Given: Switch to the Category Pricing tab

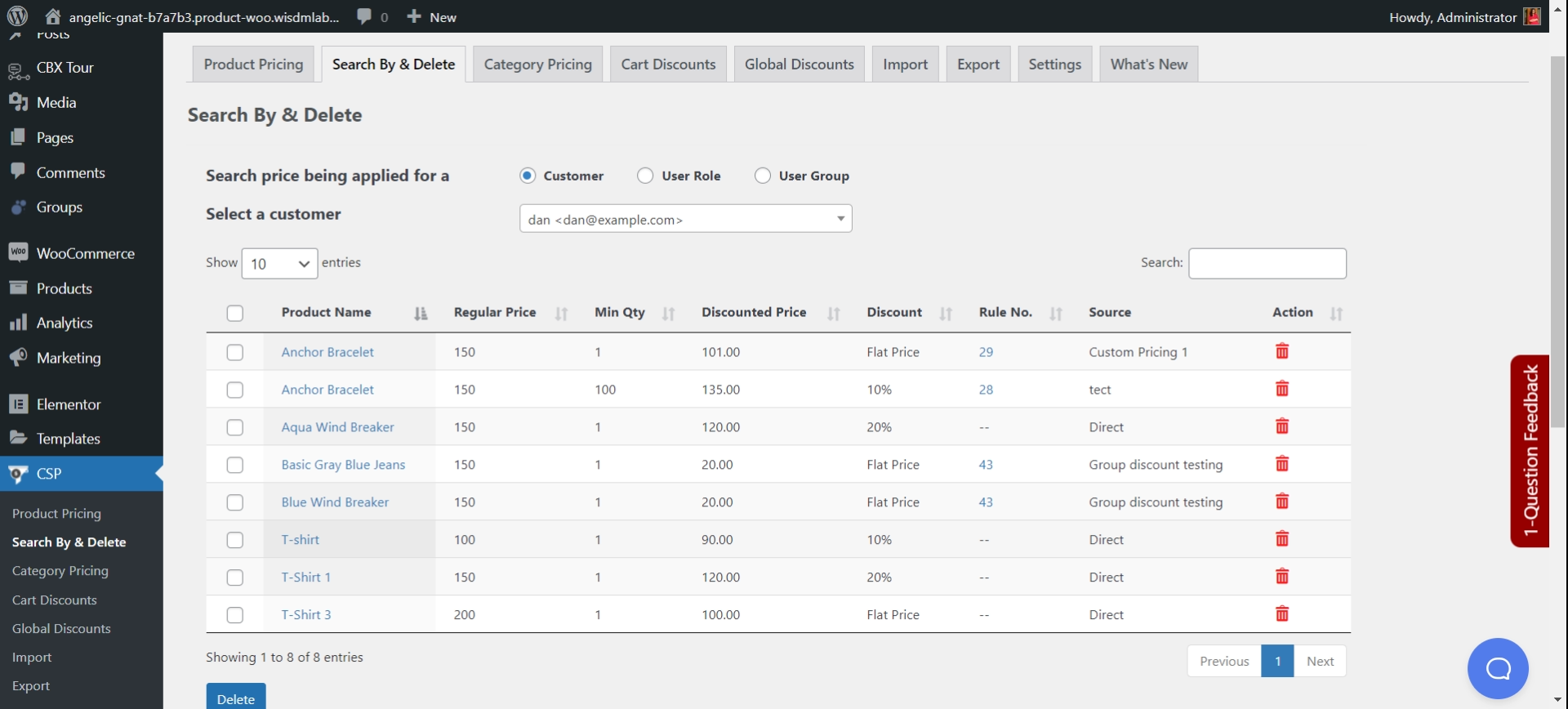Looking at the screenshot, I should pos(537,65).
